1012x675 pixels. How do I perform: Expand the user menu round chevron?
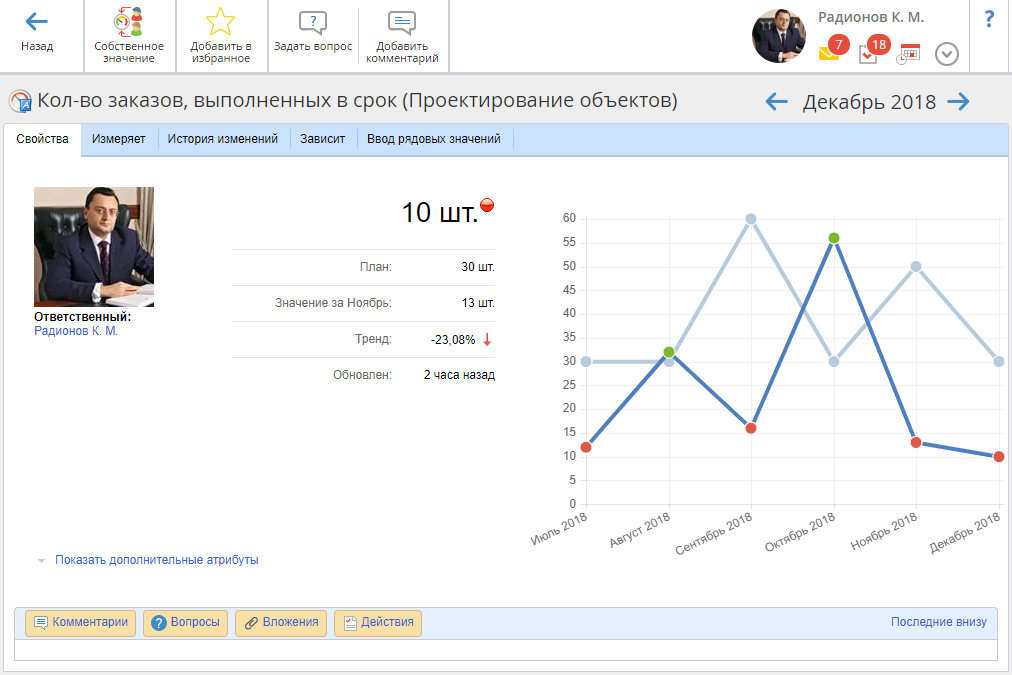click(x=947, y=54)
